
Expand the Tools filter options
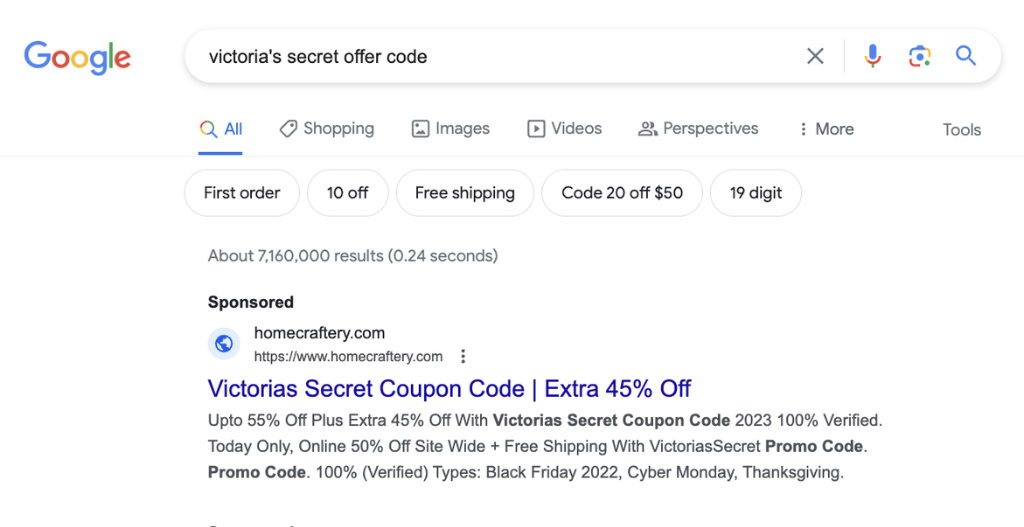click(961, 130)
